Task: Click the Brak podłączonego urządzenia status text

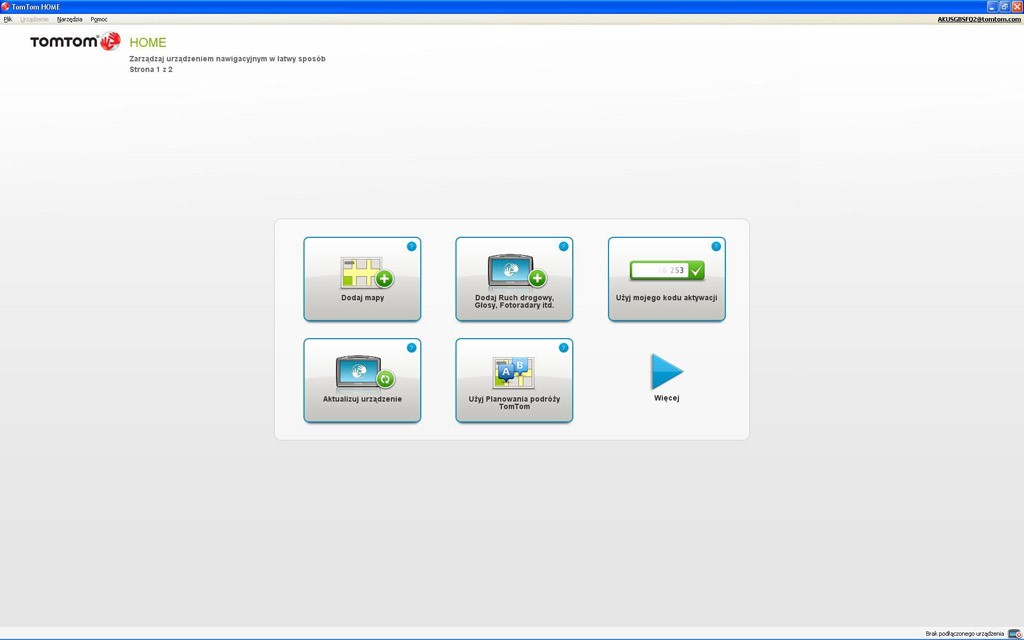Action: (964, 633)
